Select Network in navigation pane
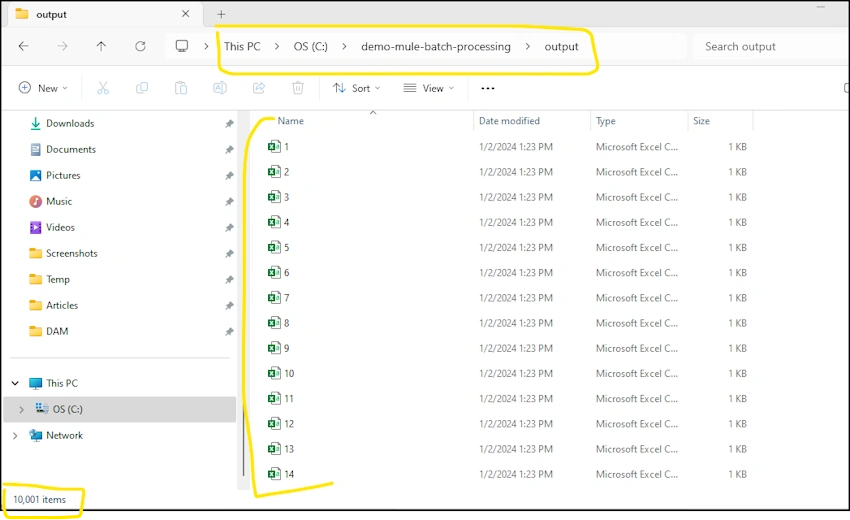Image resolution: width=850 pixels, height=520 pixels. click(65, 435)
